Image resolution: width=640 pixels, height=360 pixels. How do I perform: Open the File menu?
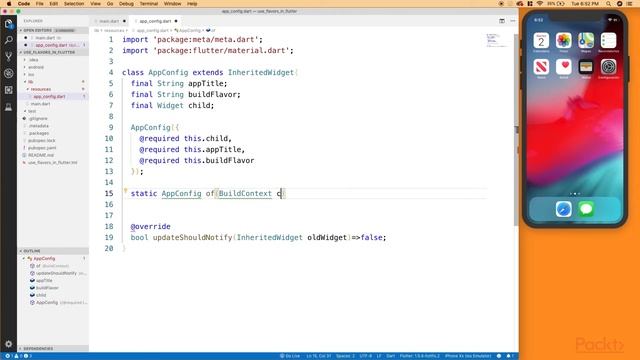pyautogui.click(x=40, y=4)
